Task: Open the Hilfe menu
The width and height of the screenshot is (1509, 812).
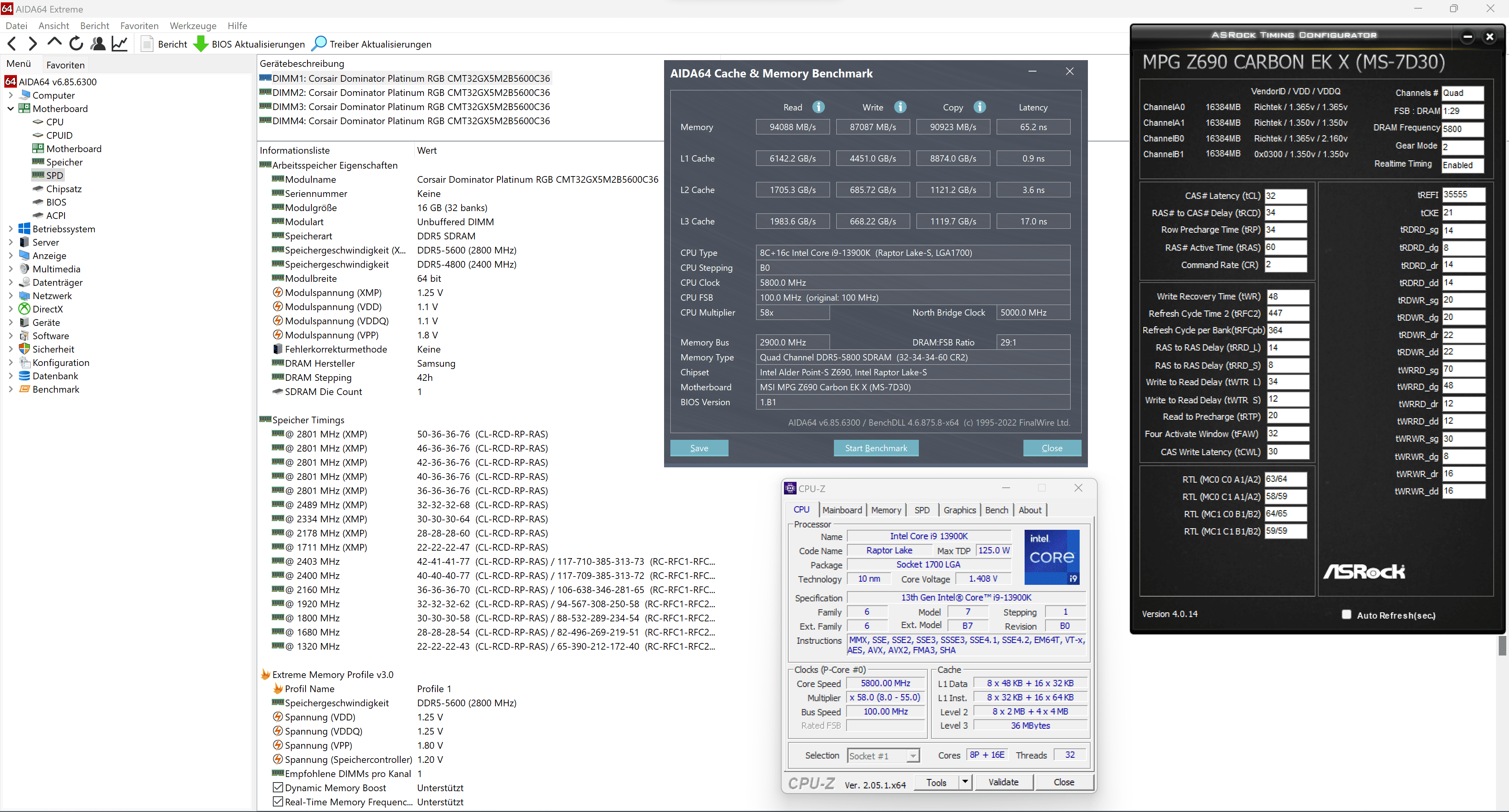Action: pyautogui.click(x=237, y=26)
